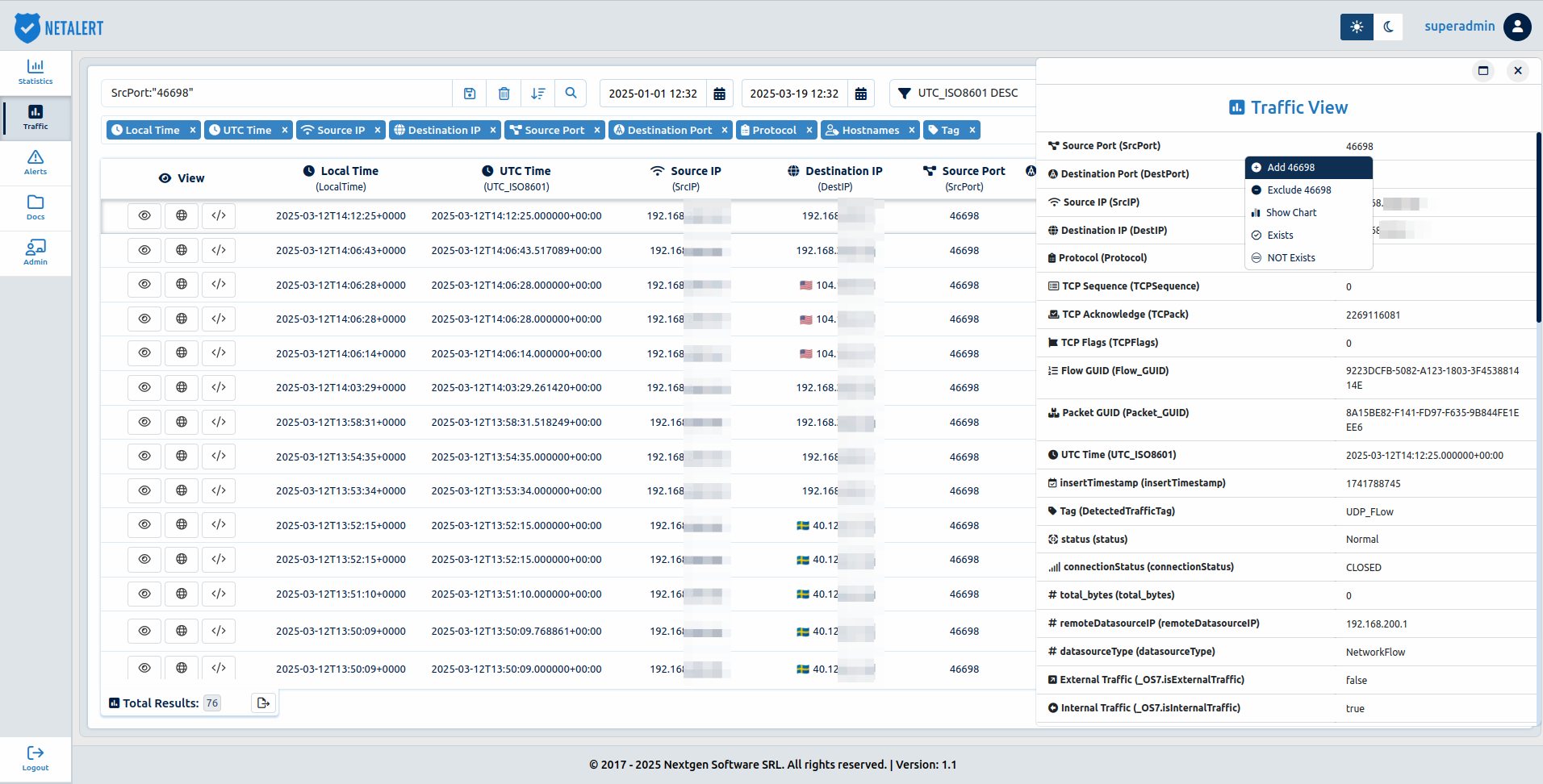
Task: Choose Add 46698 from context menu
Action: 1308,168
